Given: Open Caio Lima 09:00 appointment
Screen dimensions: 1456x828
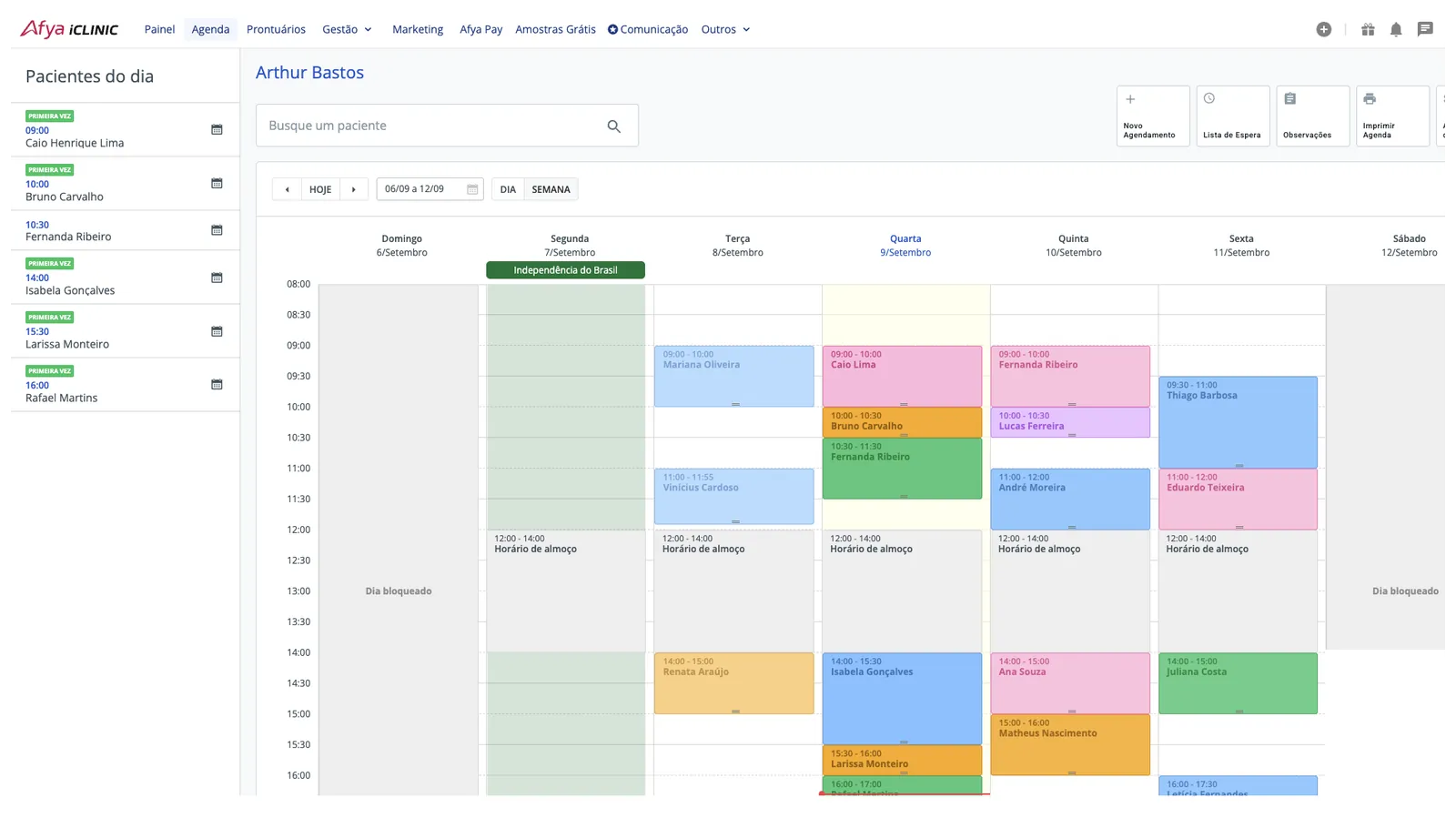Looking at the screenshot, I should coord(902,376).
